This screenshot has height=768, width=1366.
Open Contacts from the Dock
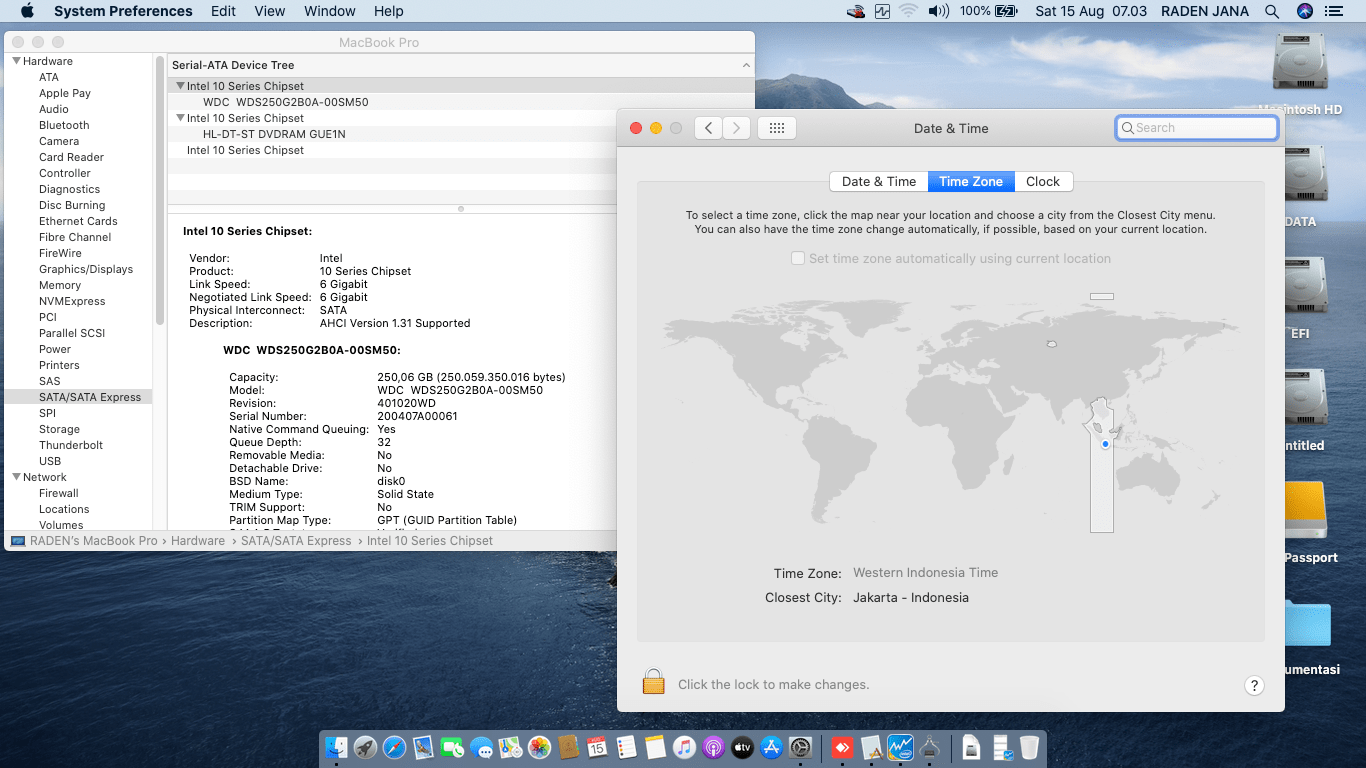[569, 747]
